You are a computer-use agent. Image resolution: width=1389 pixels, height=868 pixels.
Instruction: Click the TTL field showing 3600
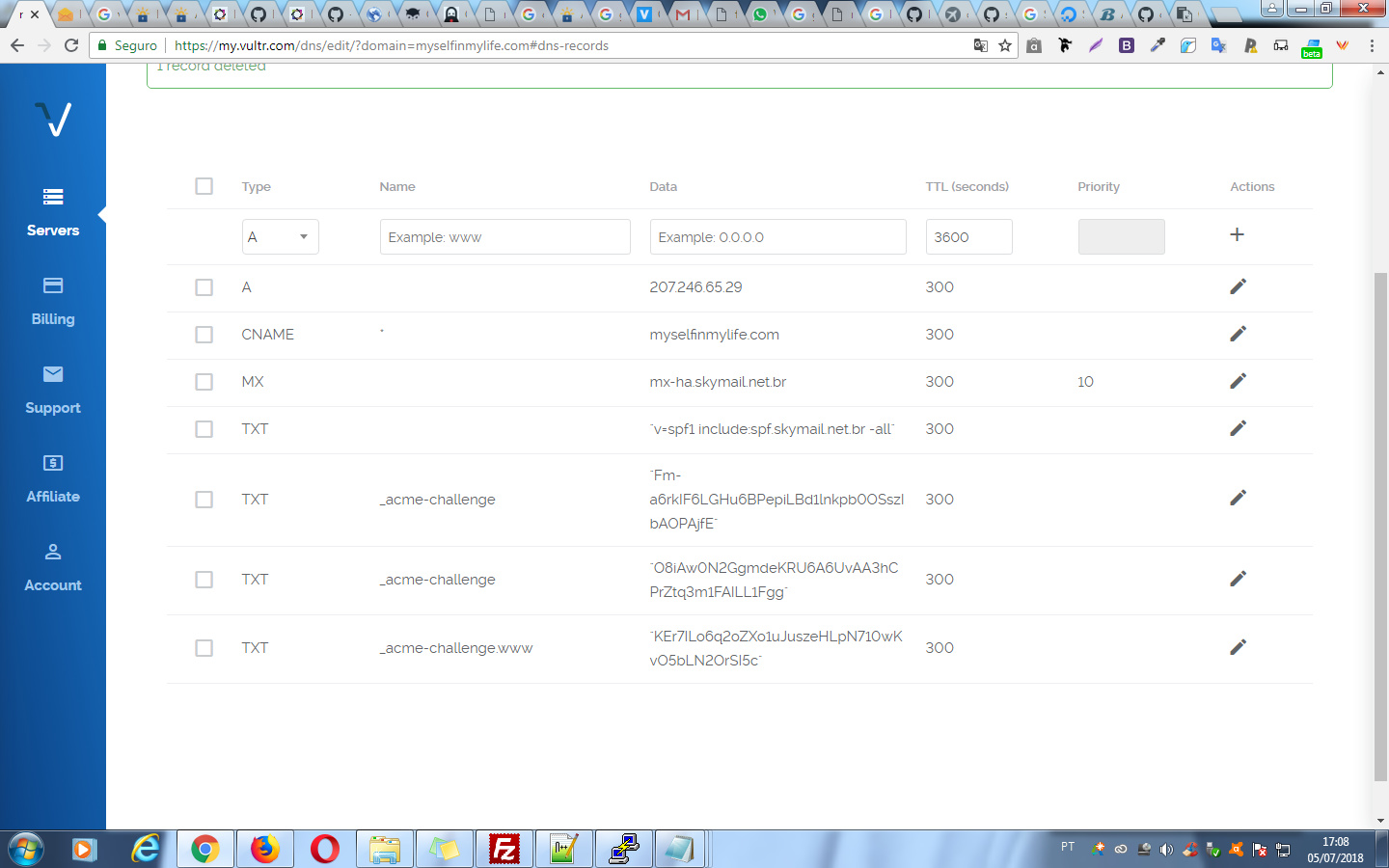click(x=968, y=236)
